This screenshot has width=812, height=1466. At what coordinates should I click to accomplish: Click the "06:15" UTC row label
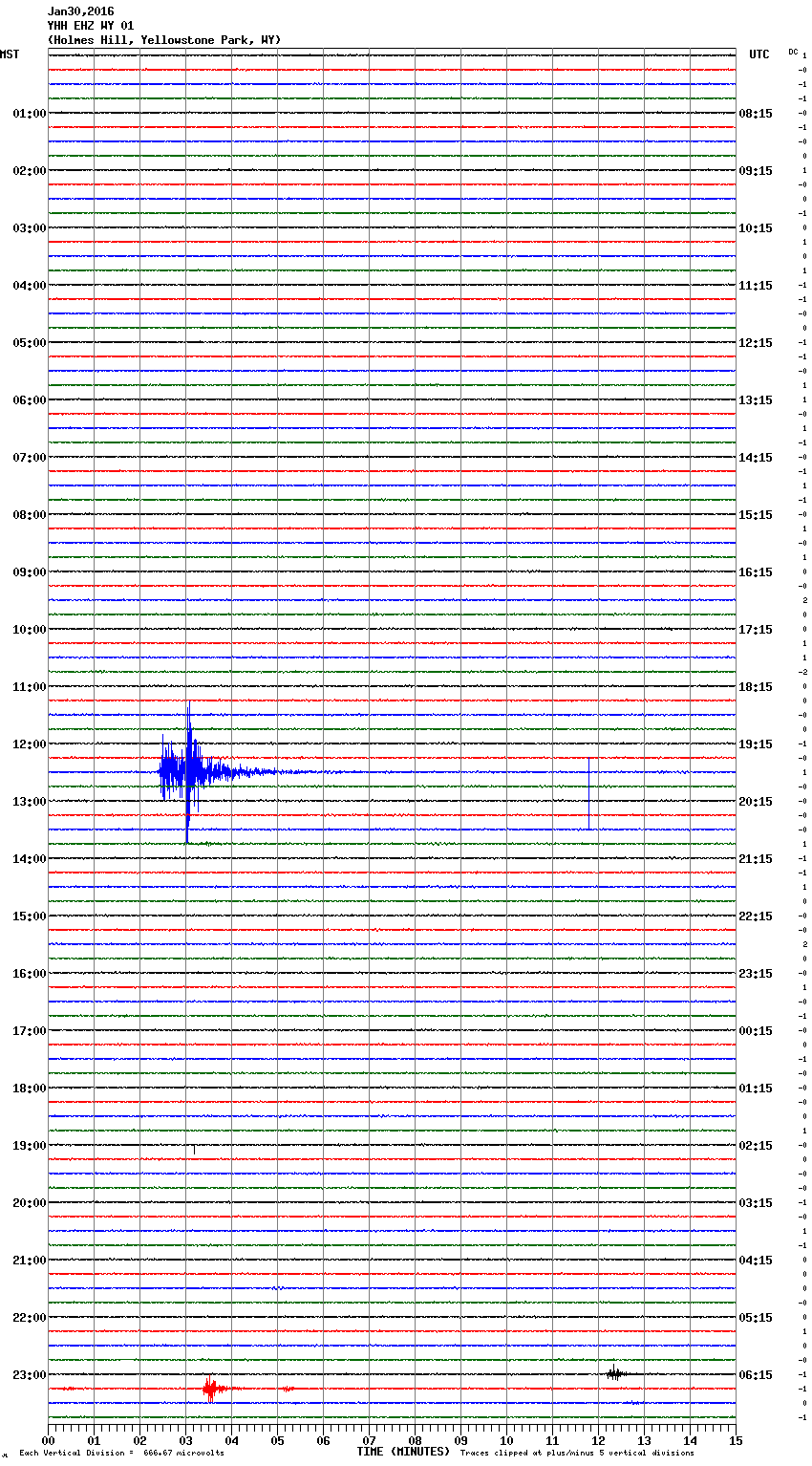click(756, 1375)
